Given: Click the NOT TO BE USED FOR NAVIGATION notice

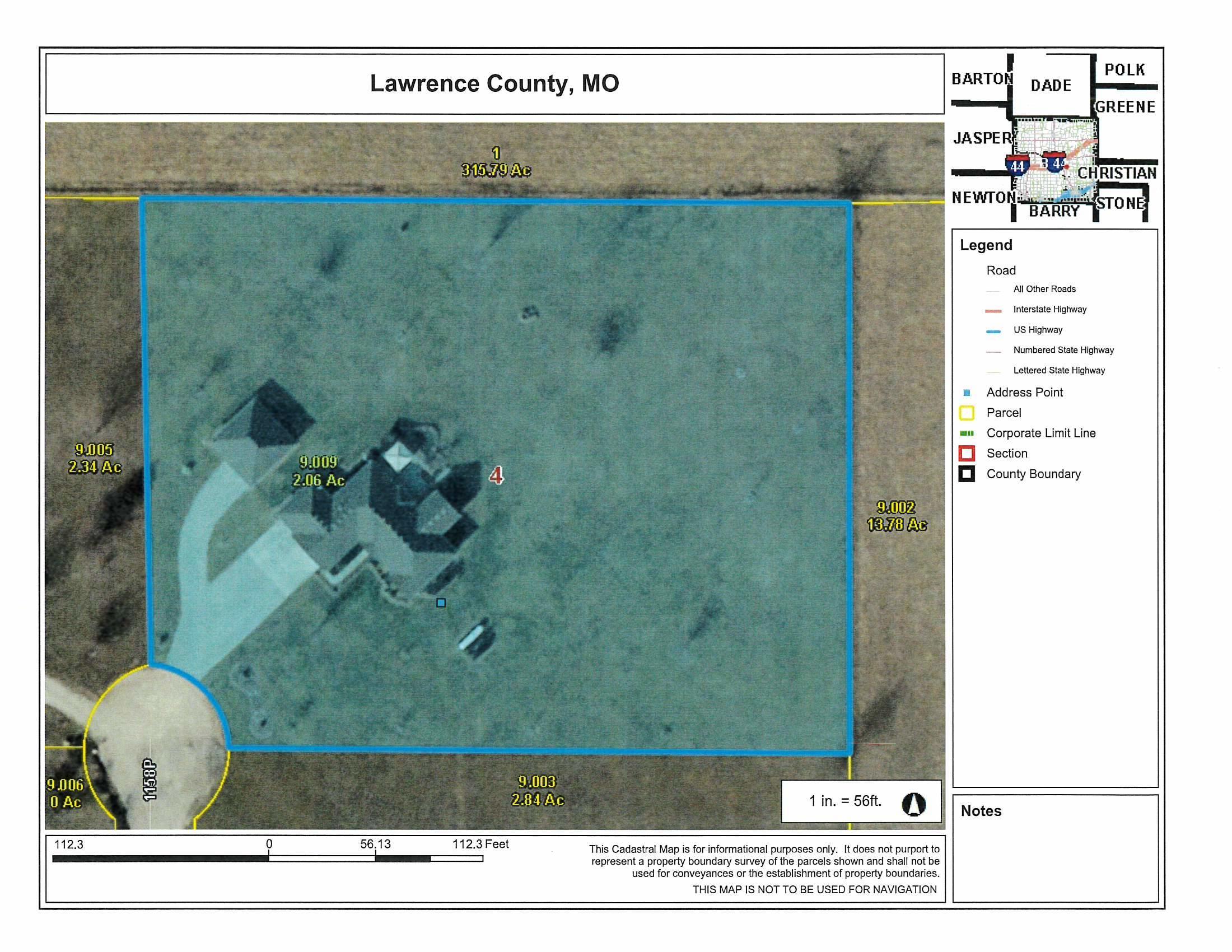Looking at the screenshot, I should pyautogui.click(x=815, y=889).
